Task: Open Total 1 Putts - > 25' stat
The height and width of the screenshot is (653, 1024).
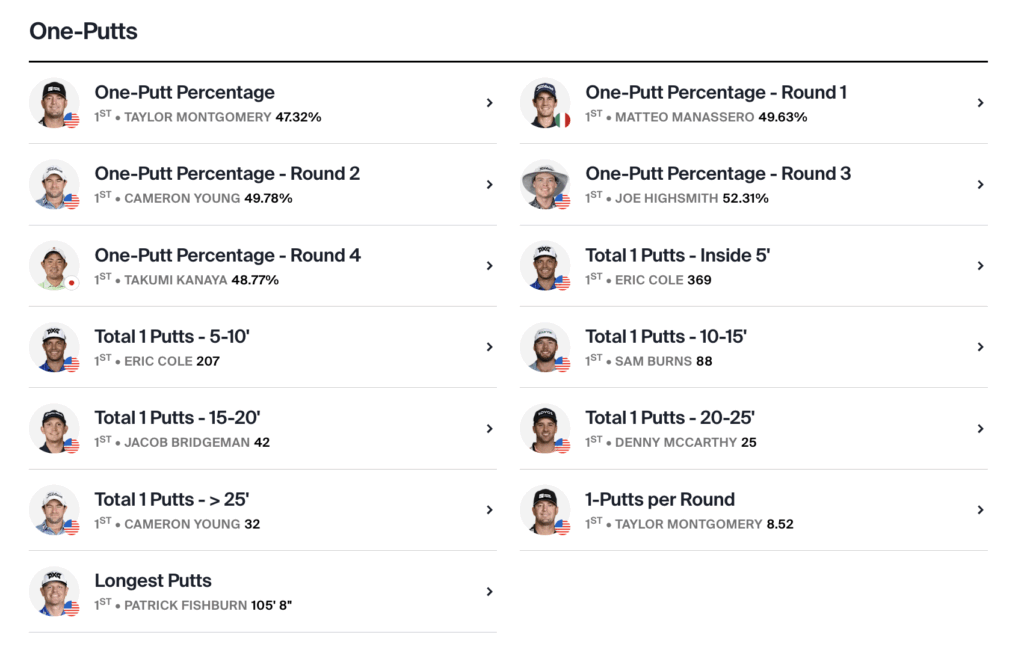Action: point(171,499)
